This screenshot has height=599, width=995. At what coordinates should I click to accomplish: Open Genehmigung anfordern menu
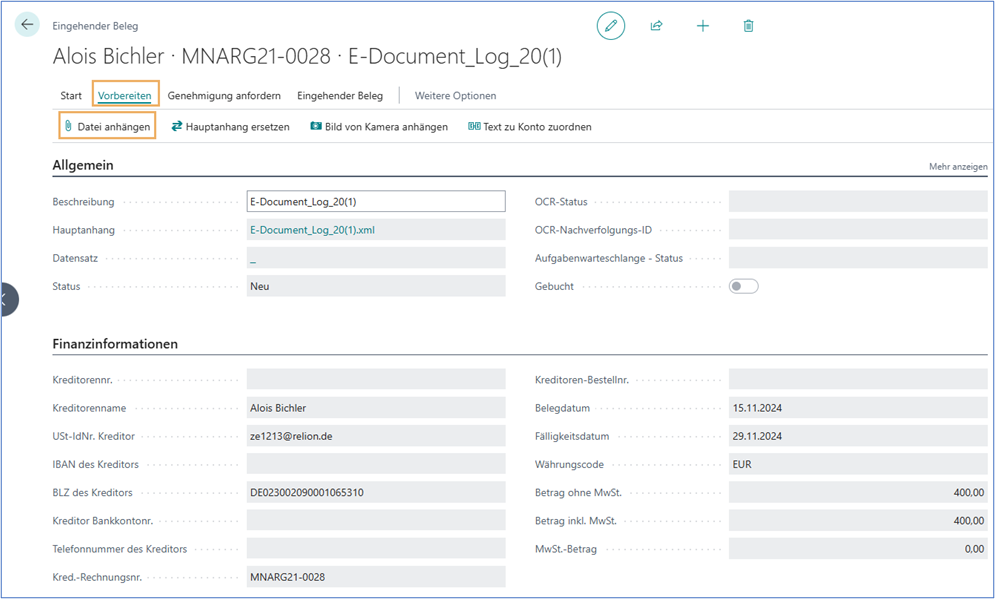[224, 96]
